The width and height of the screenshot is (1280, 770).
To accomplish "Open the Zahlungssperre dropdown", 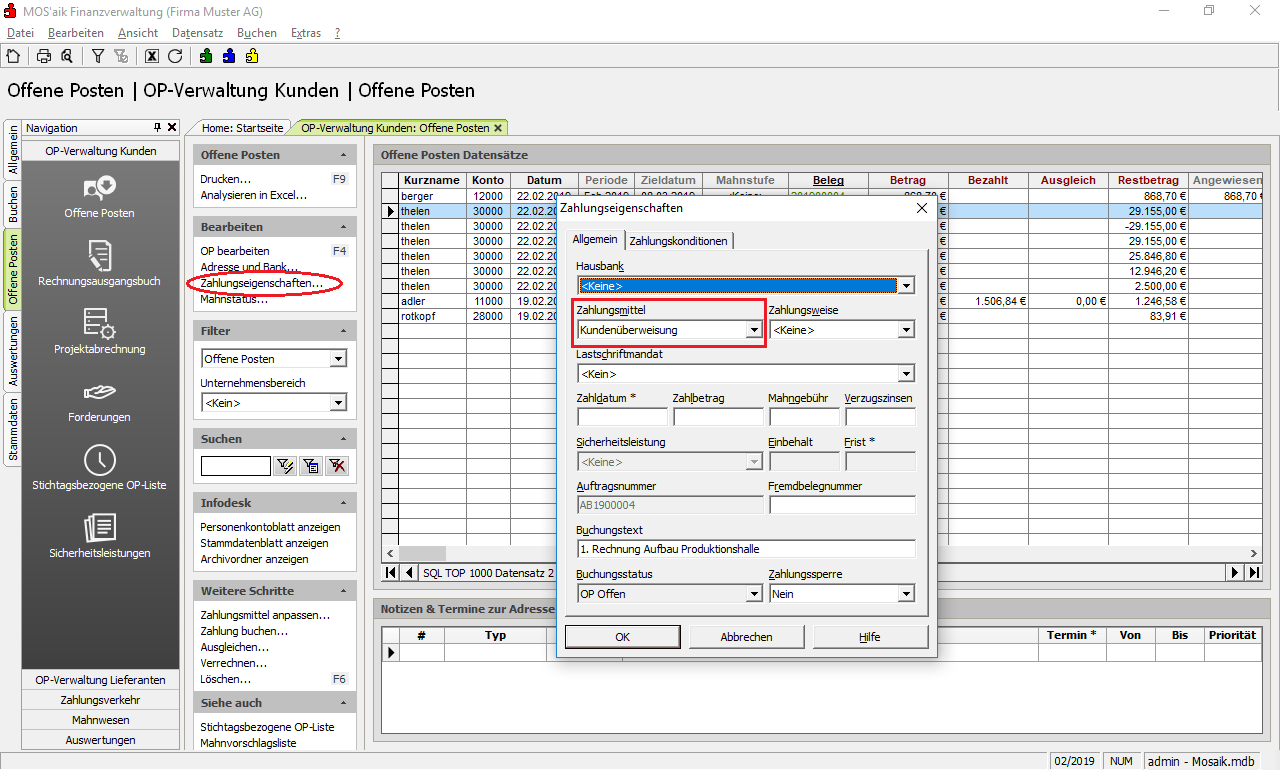I will (x=906, y=594).
